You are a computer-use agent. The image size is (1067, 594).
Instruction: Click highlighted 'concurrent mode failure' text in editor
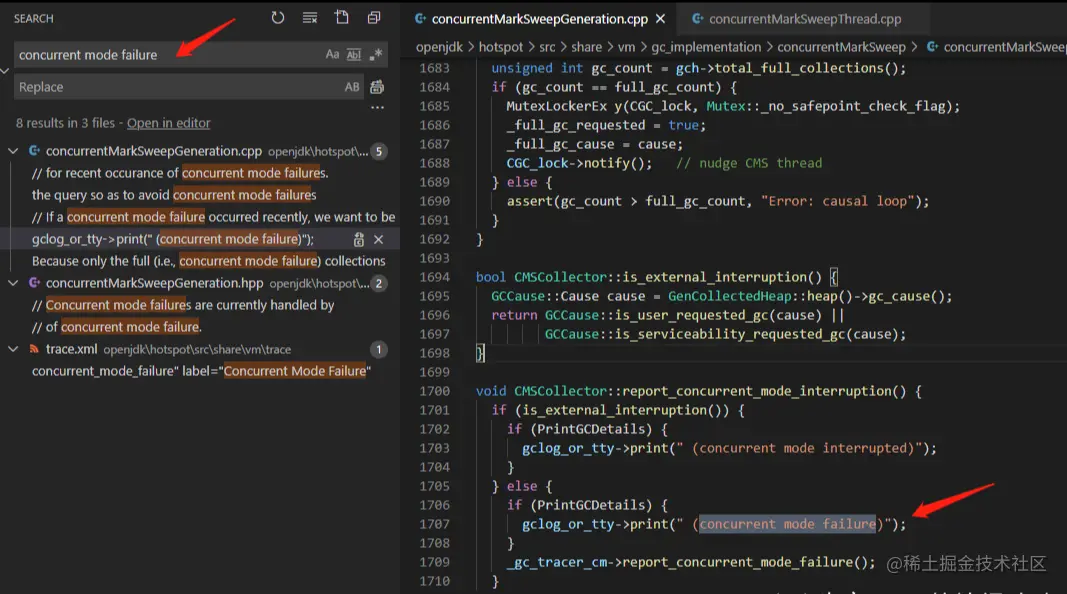tap(787, 524)
